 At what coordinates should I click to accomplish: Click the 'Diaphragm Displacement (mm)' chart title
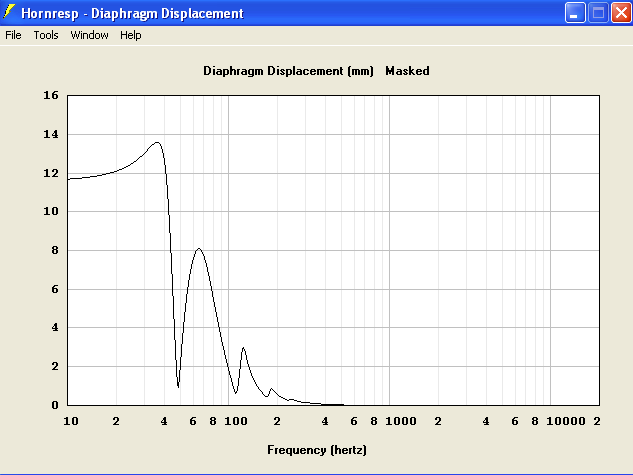[288, 71]
